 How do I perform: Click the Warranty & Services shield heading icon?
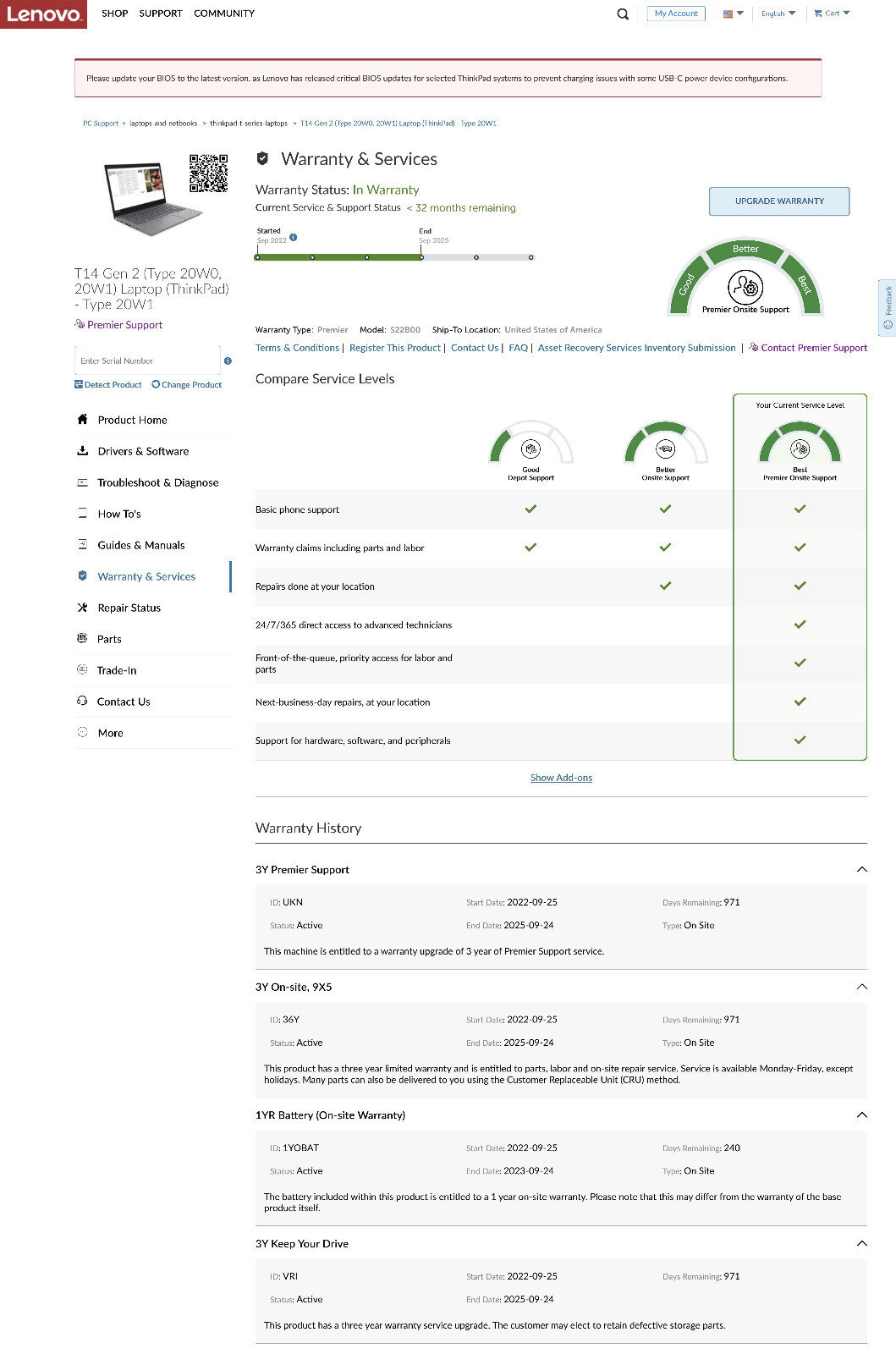263,158
